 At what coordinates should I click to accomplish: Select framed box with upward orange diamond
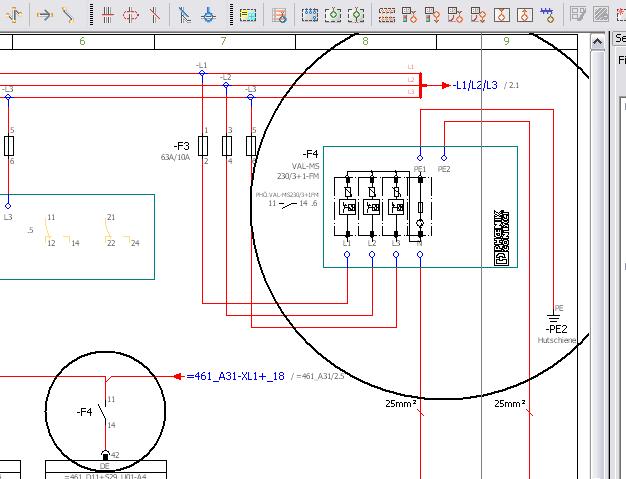[525, 15]
